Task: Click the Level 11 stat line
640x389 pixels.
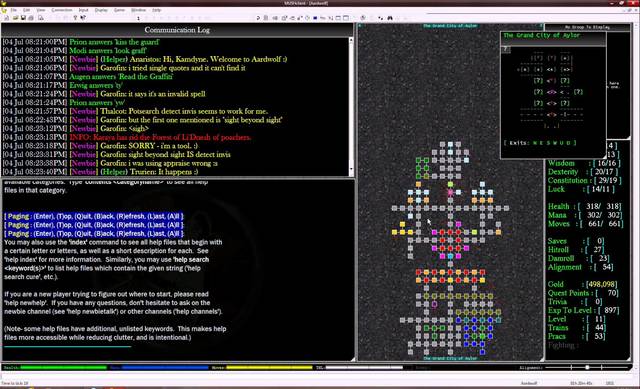Action: (577, 319)
